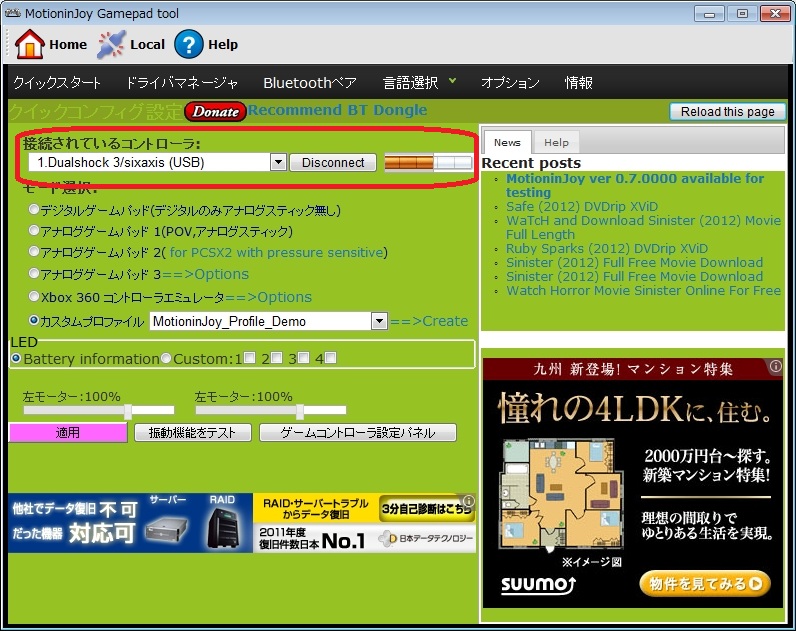
Task: Open MotioninJoy ver 0.7.0000 news post
Action: tap(635, 185)
